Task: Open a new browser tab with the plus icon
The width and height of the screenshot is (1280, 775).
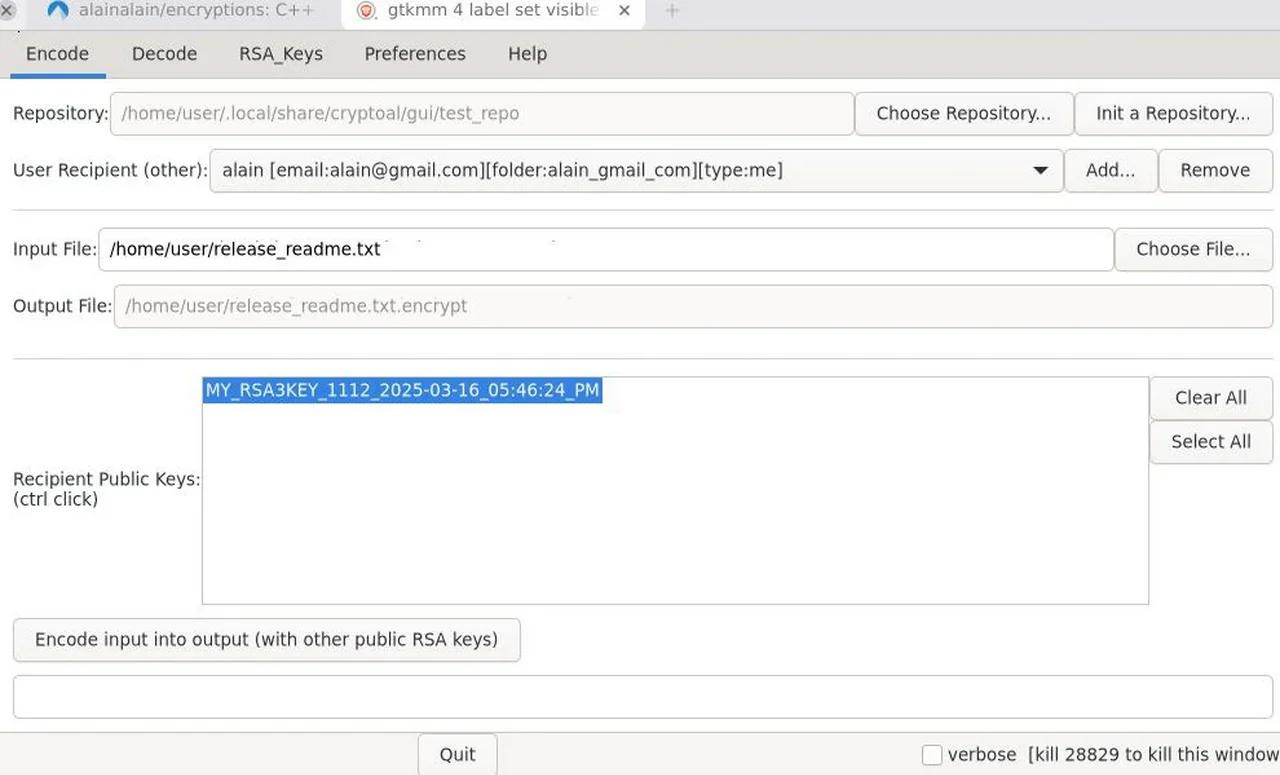Action: pyautogui.click(x=672, y=10)
